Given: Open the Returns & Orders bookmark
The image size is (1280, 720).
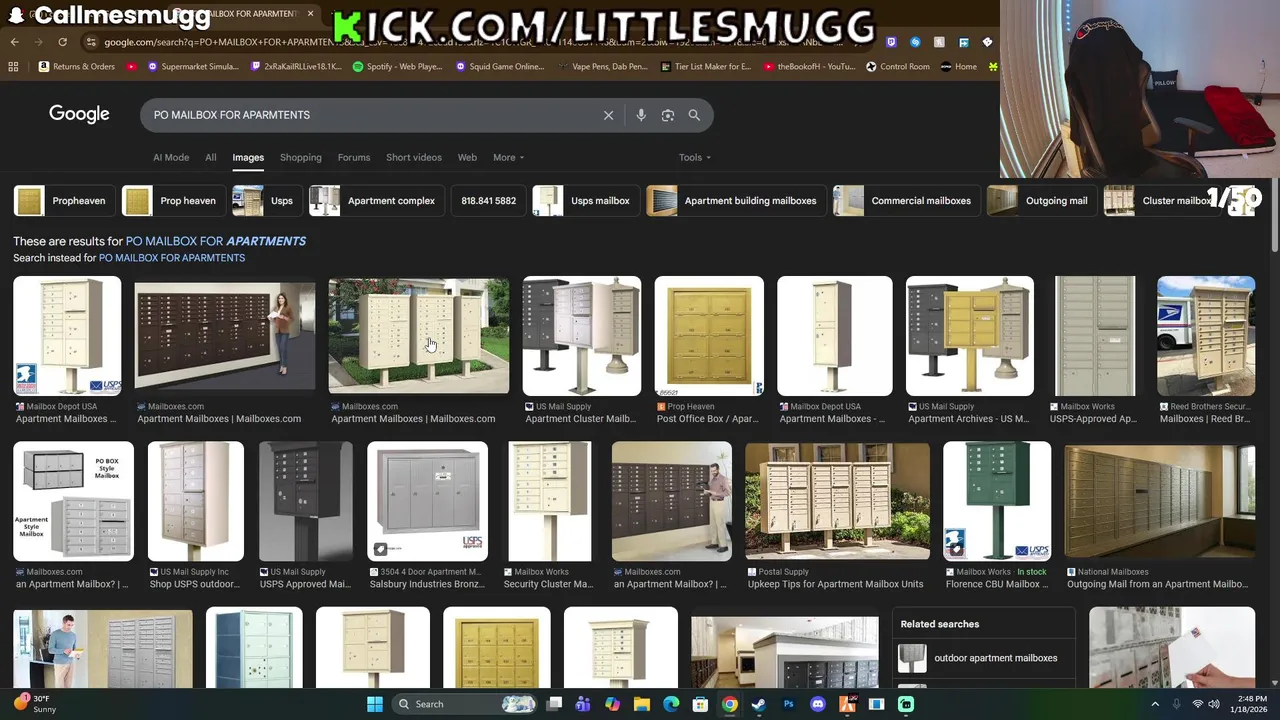Looking at the screenshot, I should coord(77,67).
